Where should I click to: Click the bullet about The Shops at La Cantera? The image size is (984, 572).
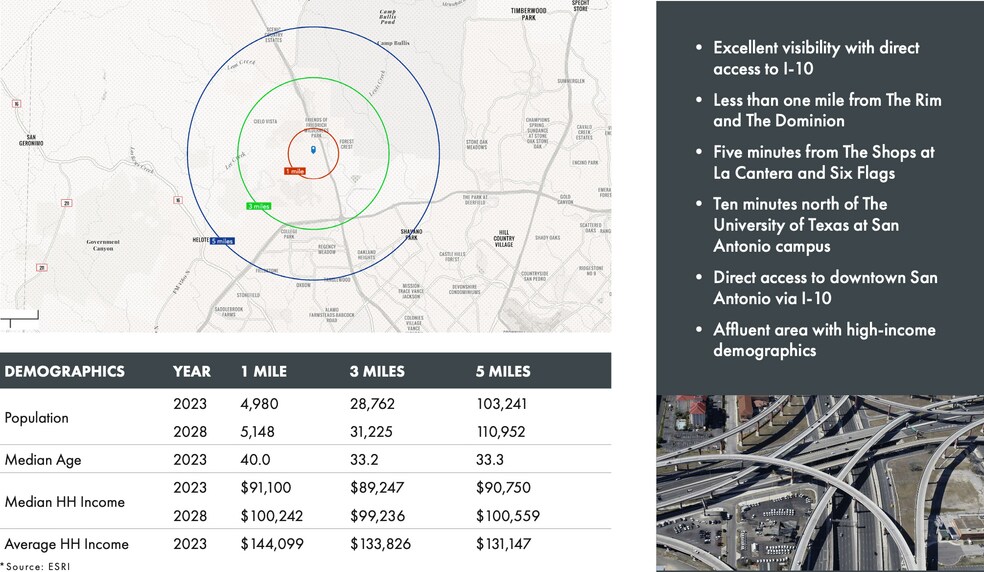(823, 163)
